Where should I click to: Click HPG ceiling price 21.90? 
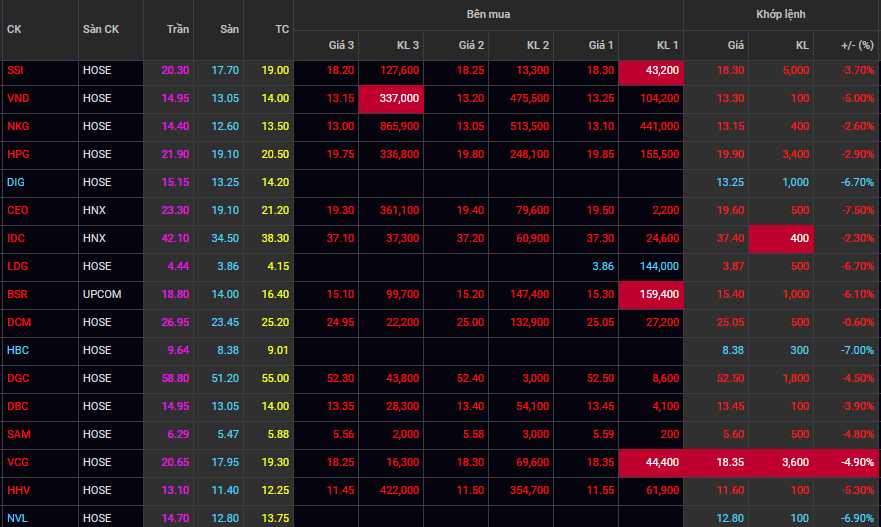coord(175,155)
